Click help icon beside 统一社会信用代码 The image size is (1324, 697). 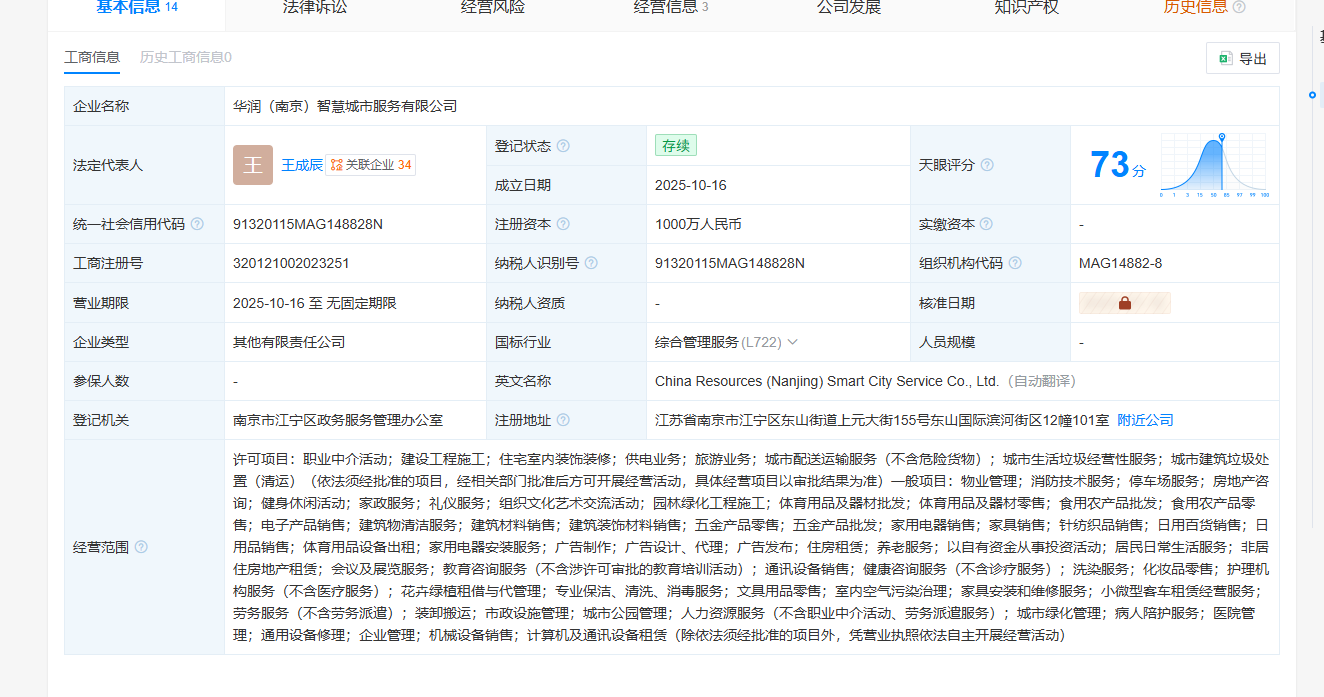197,224
